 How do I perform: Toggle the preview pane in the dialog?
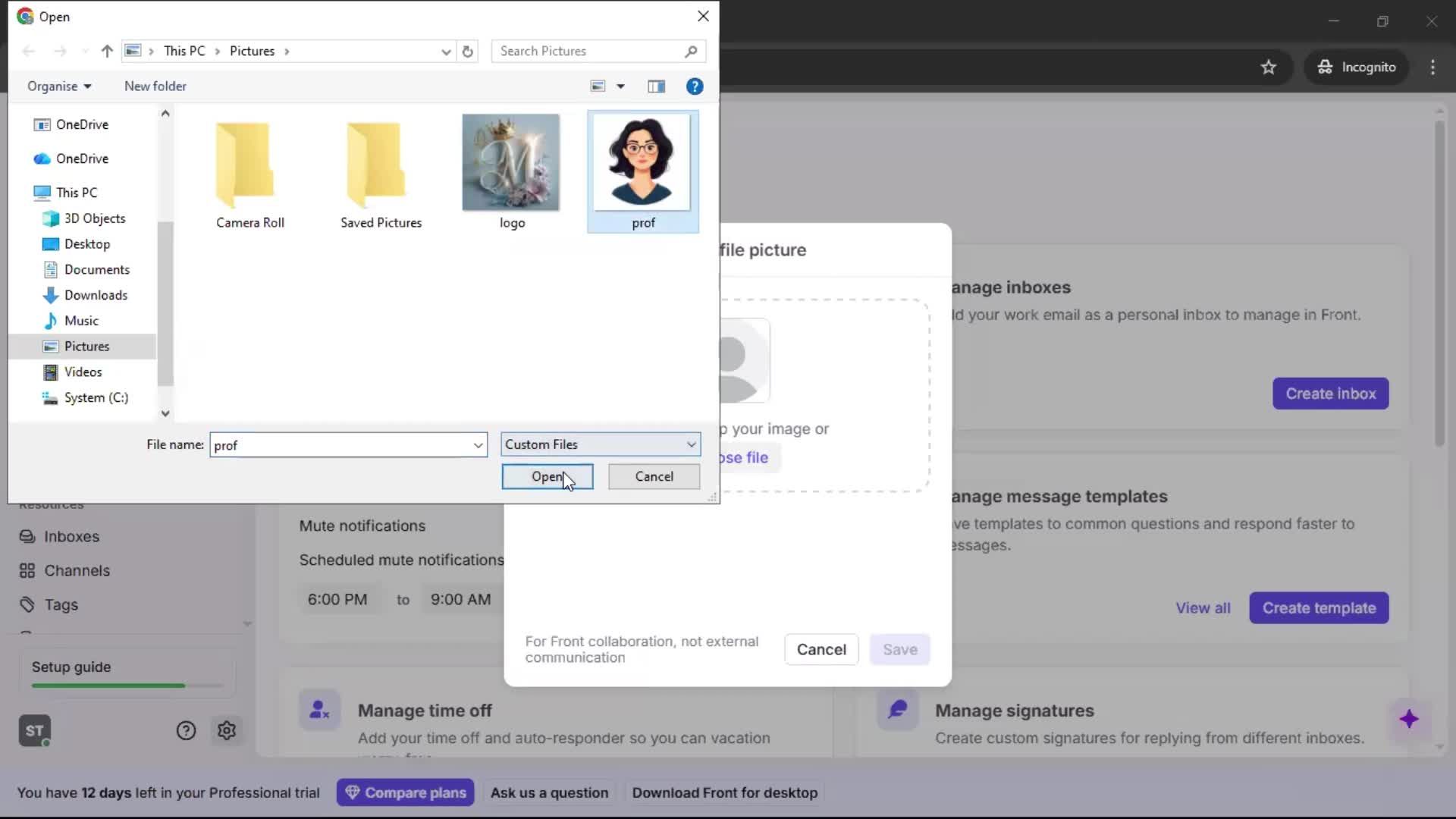pyautogui.click(x=656, y=86)
